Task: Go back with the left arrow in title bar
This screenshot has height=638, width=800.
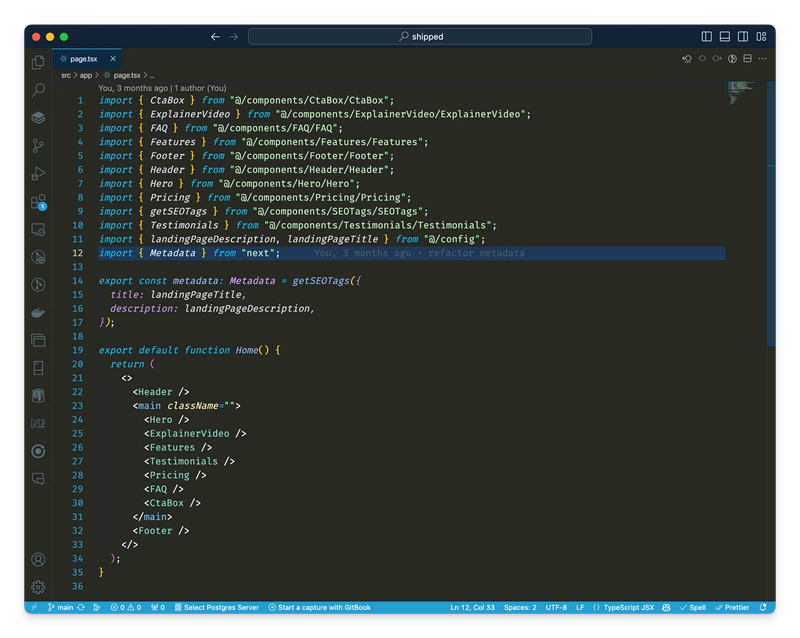Action: [x=215, y=37]
